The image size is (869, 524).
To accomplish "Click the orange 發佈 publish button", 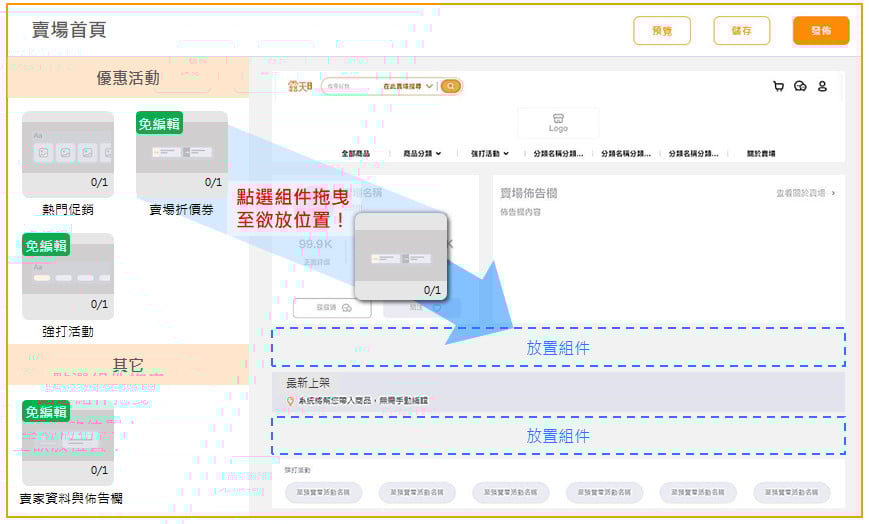I will (821, 31).
